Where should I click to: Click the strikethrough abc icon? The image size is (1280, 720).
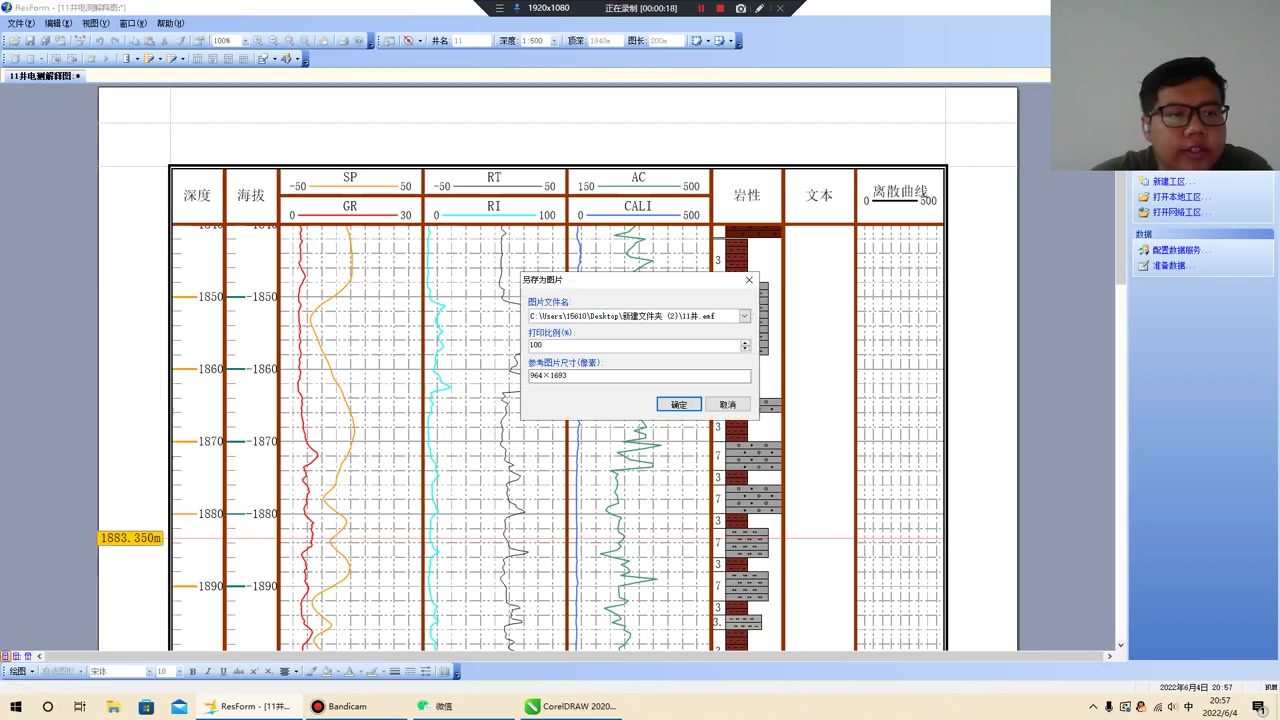tap(238, 671)
